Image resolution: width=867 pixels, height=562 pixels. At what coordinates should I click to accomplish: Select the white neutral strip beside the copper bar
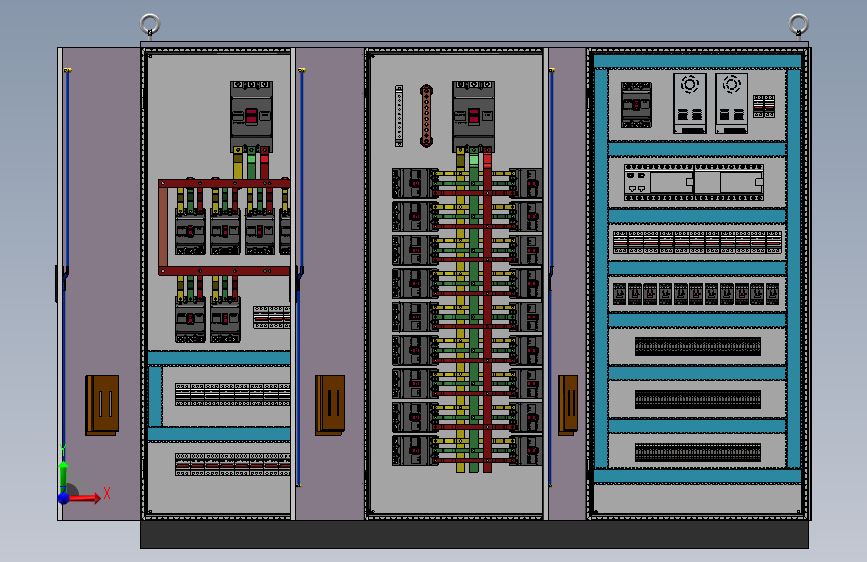pyautogui.click(x=399, y=116)
